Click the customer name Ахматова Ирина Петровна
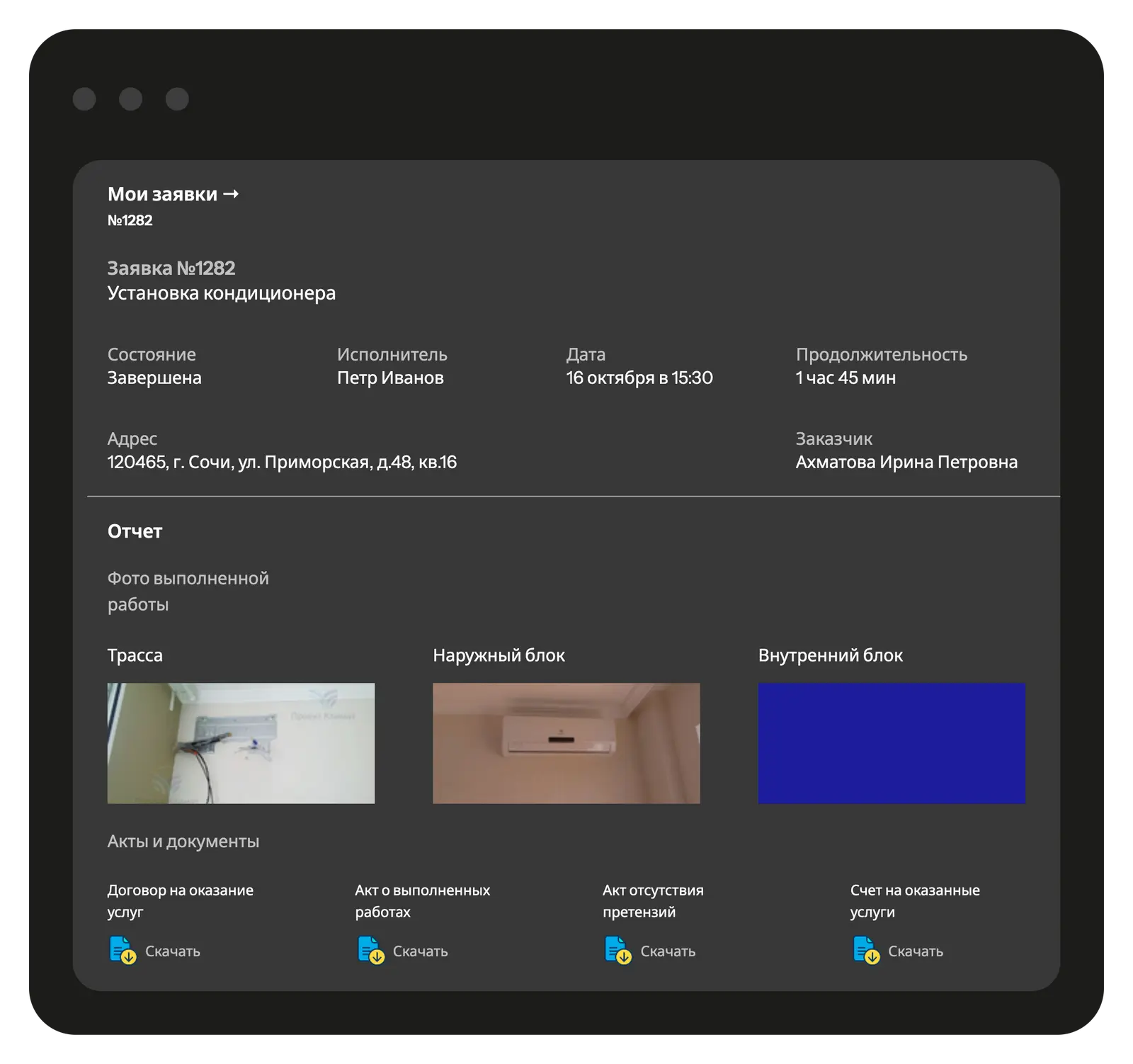 click(x=906, y=462)
